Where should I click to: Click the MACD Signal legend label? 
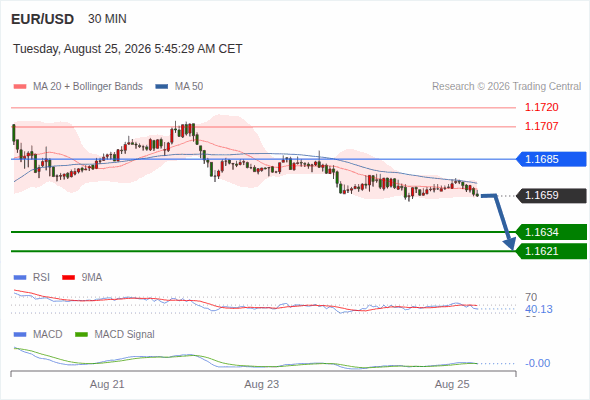pyautogui.click(x=125, y=334)
